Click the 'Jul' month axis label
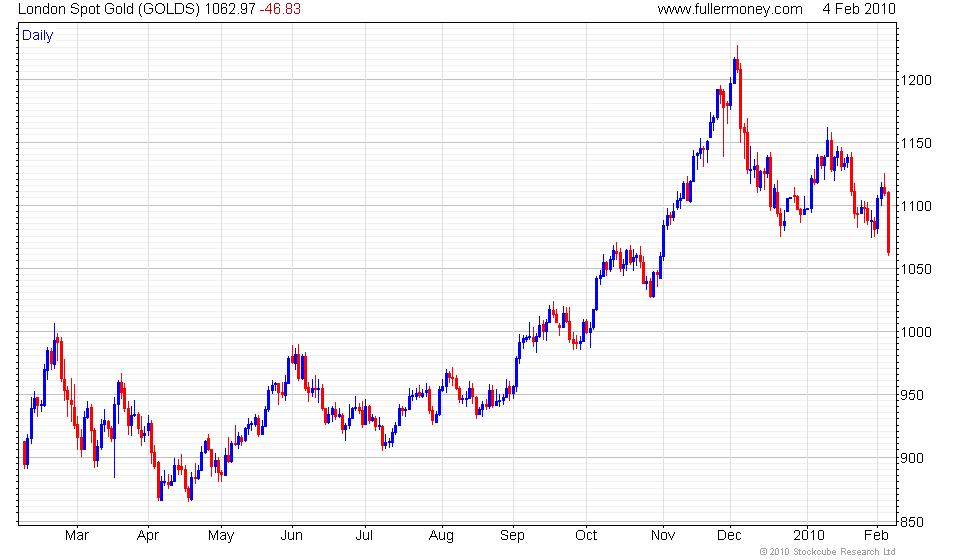 [364, 535]
